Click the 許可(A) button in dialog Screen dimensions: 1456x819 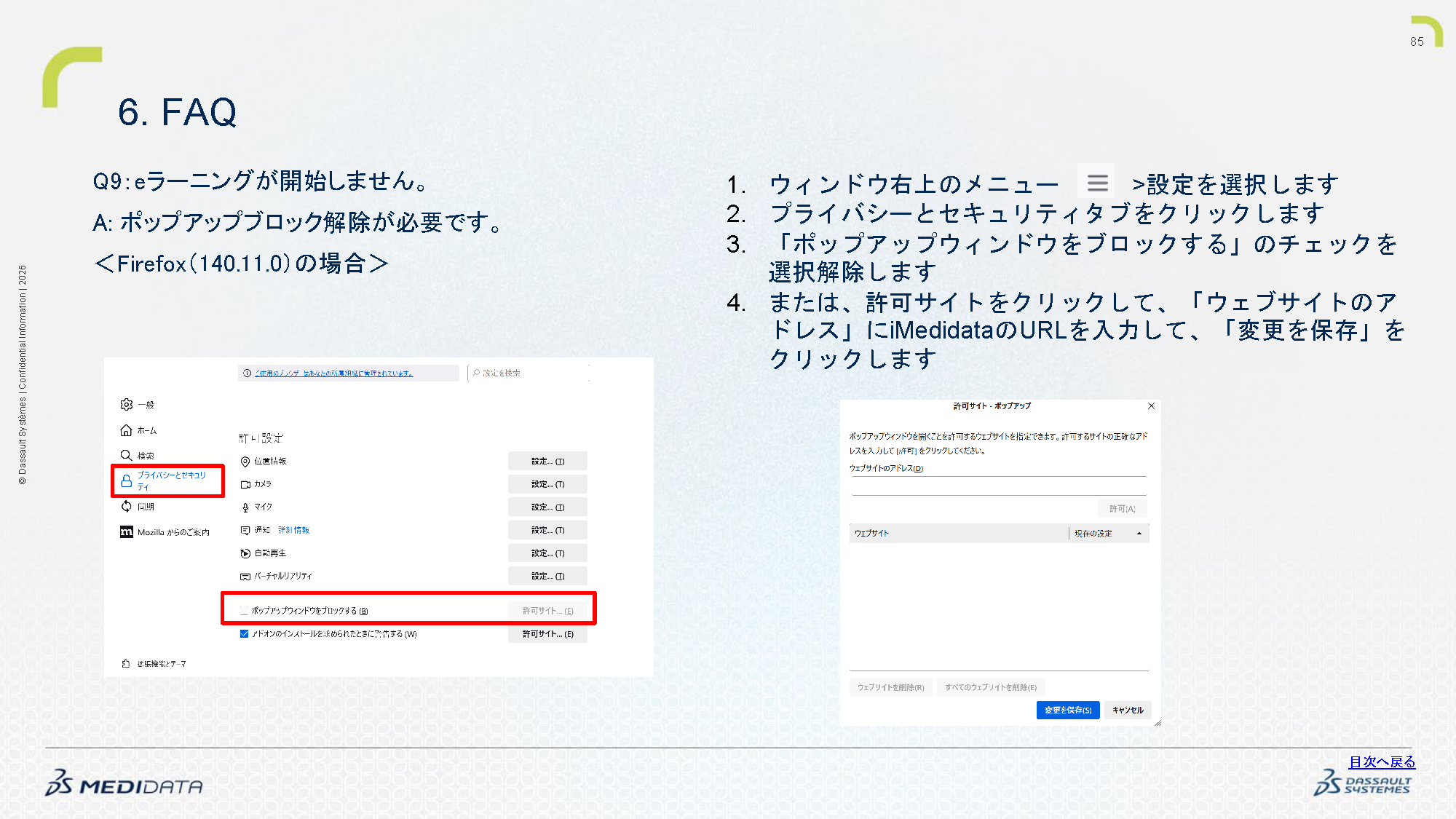(x=1122, y=509)
